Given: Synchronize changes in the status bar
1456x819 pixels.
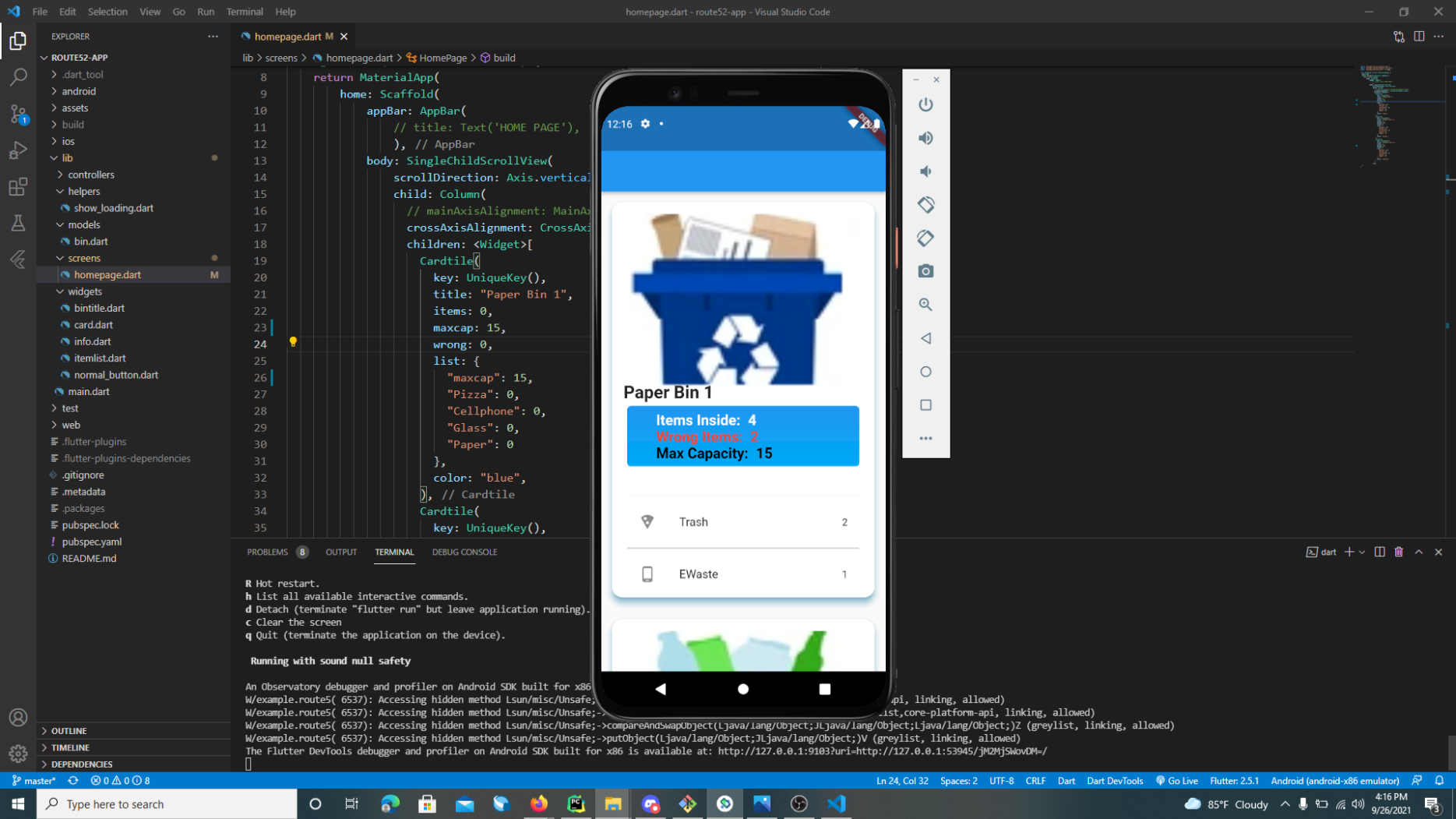Looking at the screenshot, I should [73, 781].
